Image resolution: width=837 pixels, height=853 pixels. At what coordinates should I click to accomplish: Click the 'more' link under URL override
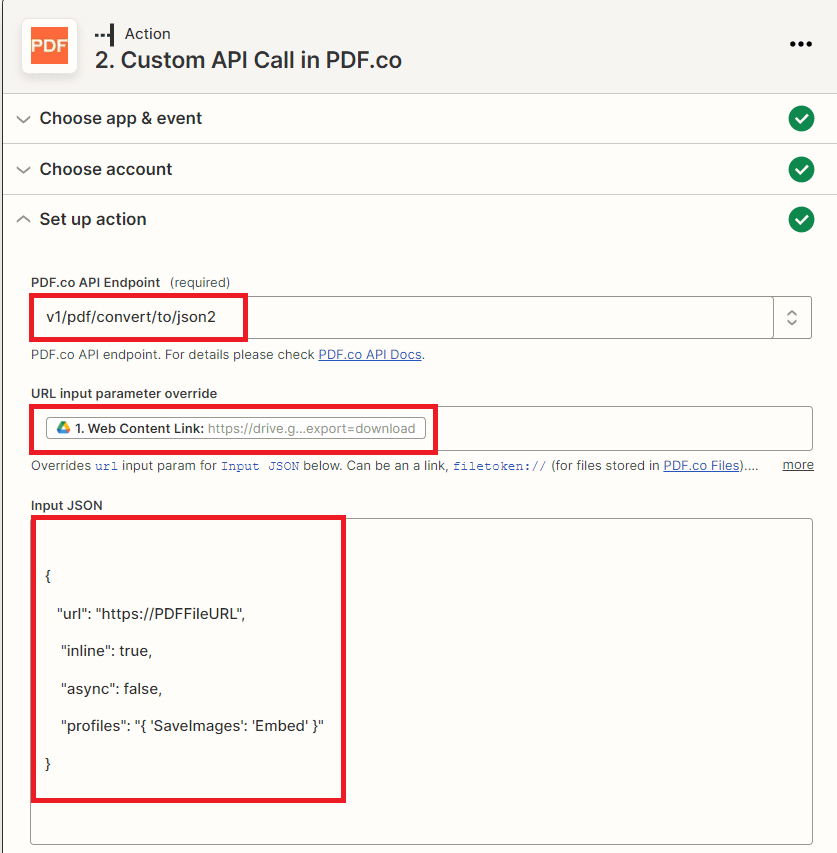(797, 465)
